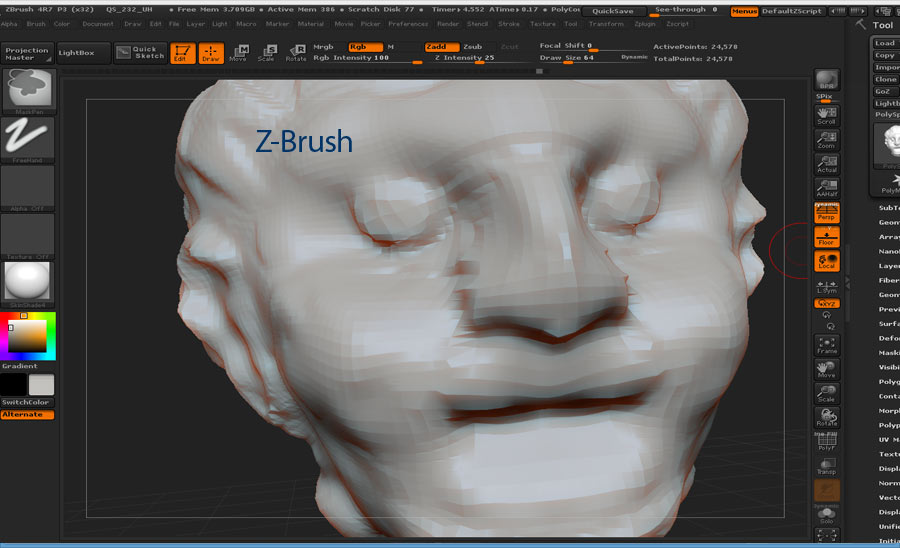Click the Zoom canvas icon
The width and height of the screenshot is (900, 548).
826,140
